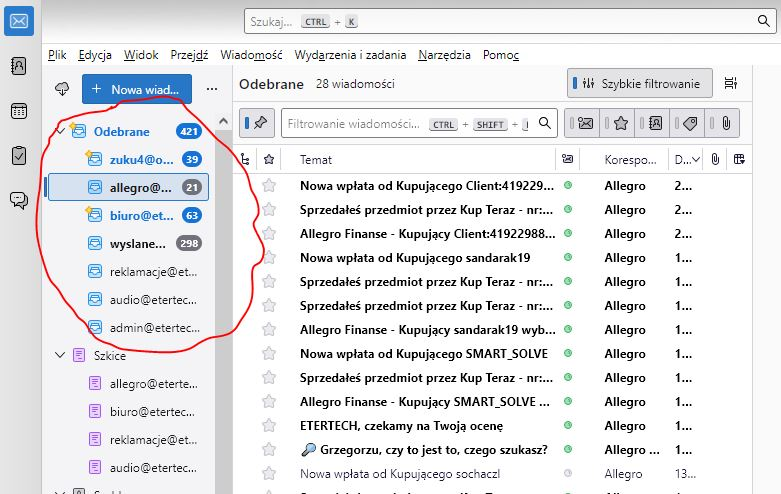
Task: Open the Narzędzia menu
Action: tap(444, 55)
